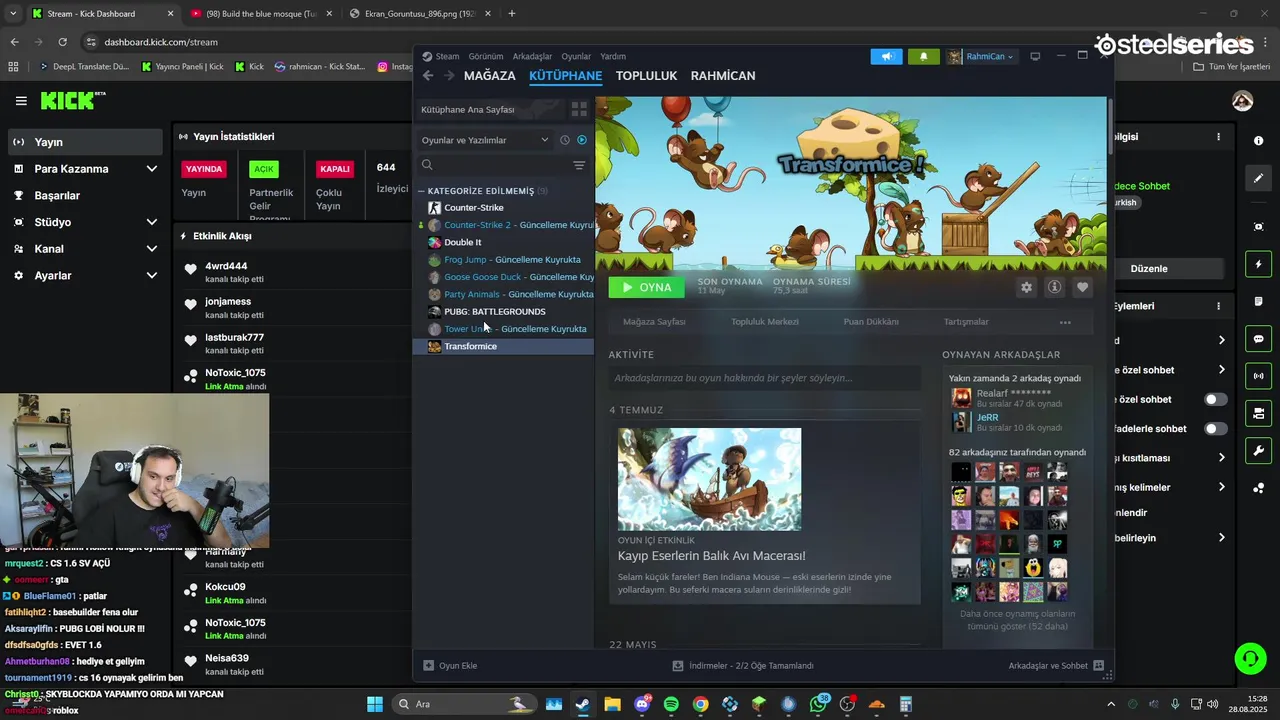Open Görünüm menu in Steam

point(486,56)
